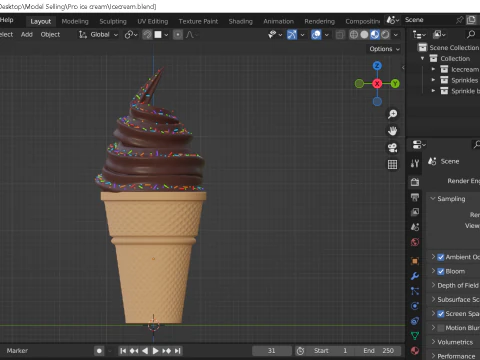Click the outliner search icon
The width and height of the screenshot is (480, 360).
click(x=471, y=34)
